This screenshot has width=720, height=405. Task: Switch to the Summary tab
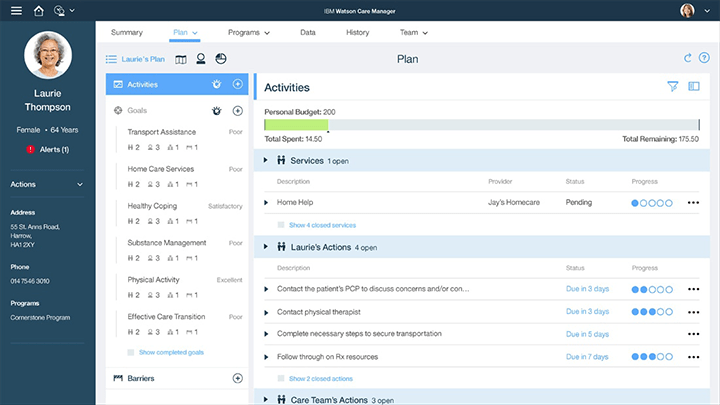click(x=126, y=32)
